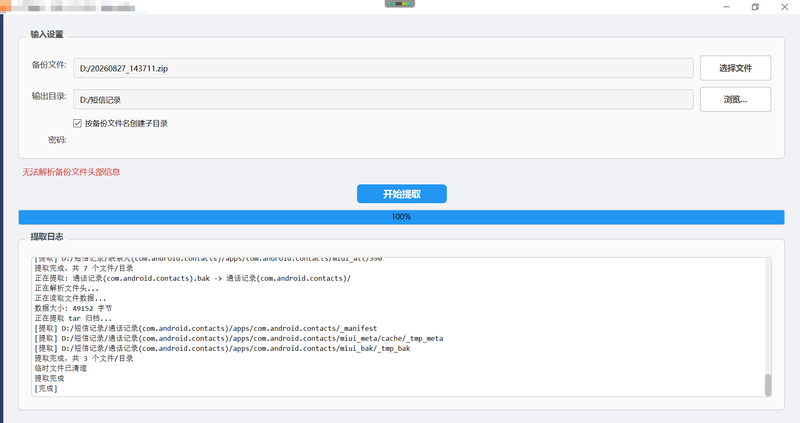800x423 pixels.
Task: Select log line ending with _tmp_bak
Action: (222, 349)
